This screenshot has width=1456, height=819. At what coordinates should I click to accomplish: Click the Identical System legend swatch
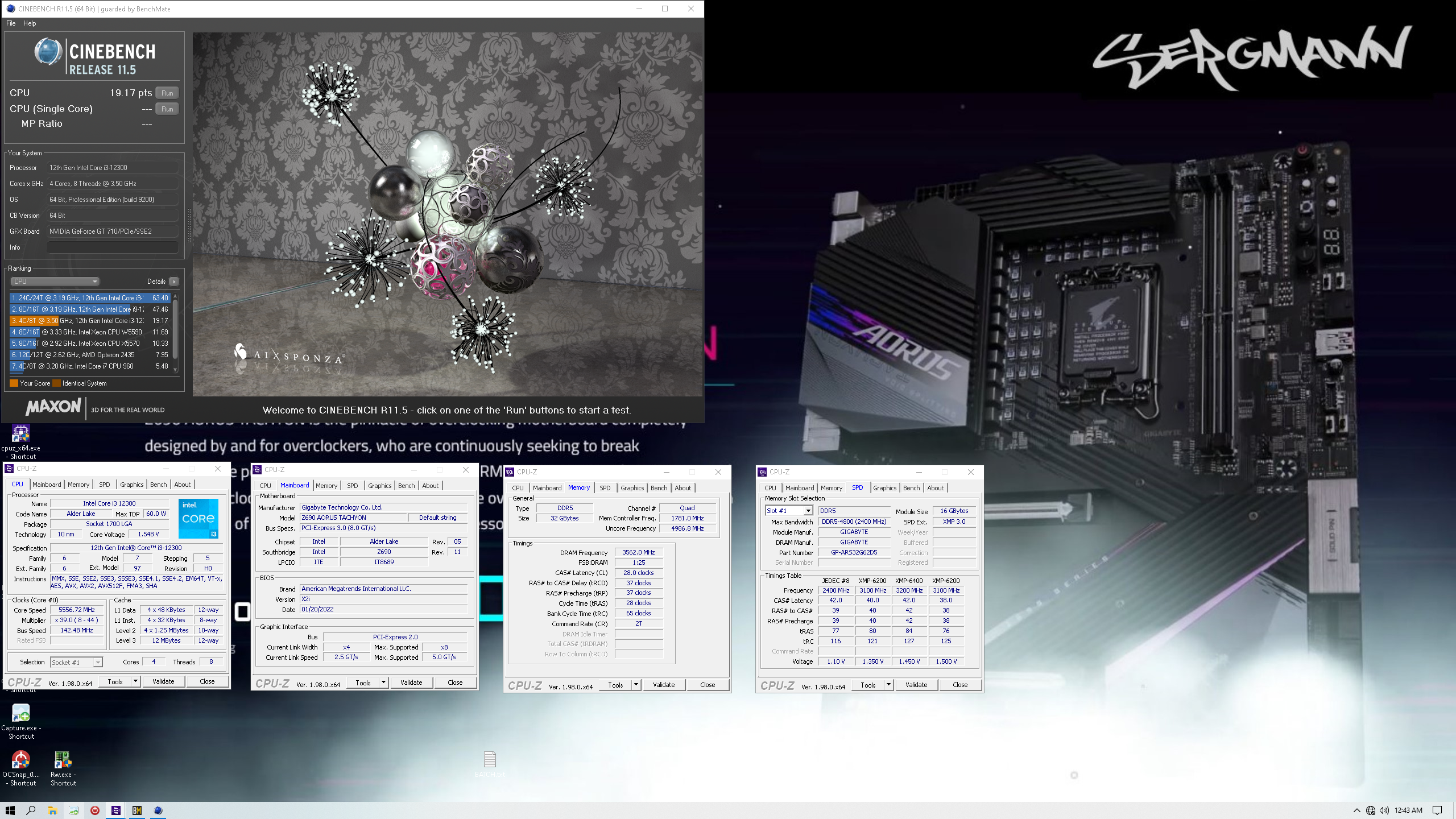pyautogui.click(x=57, y=383)
